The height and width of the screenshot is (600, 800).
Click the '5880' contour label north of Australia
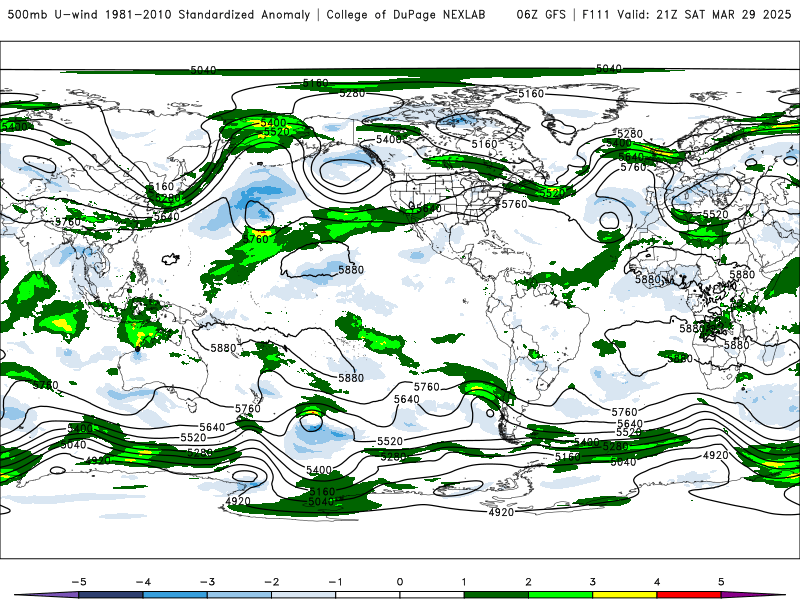[x=223, y=348]
